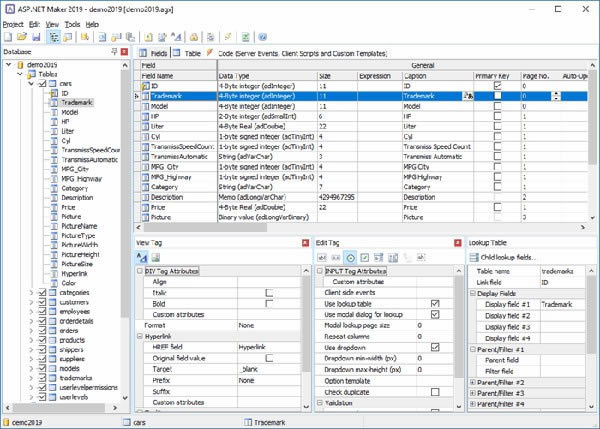Collapse the Display Fields group
The image size is (600, 429).
click(x=473, y=294)
